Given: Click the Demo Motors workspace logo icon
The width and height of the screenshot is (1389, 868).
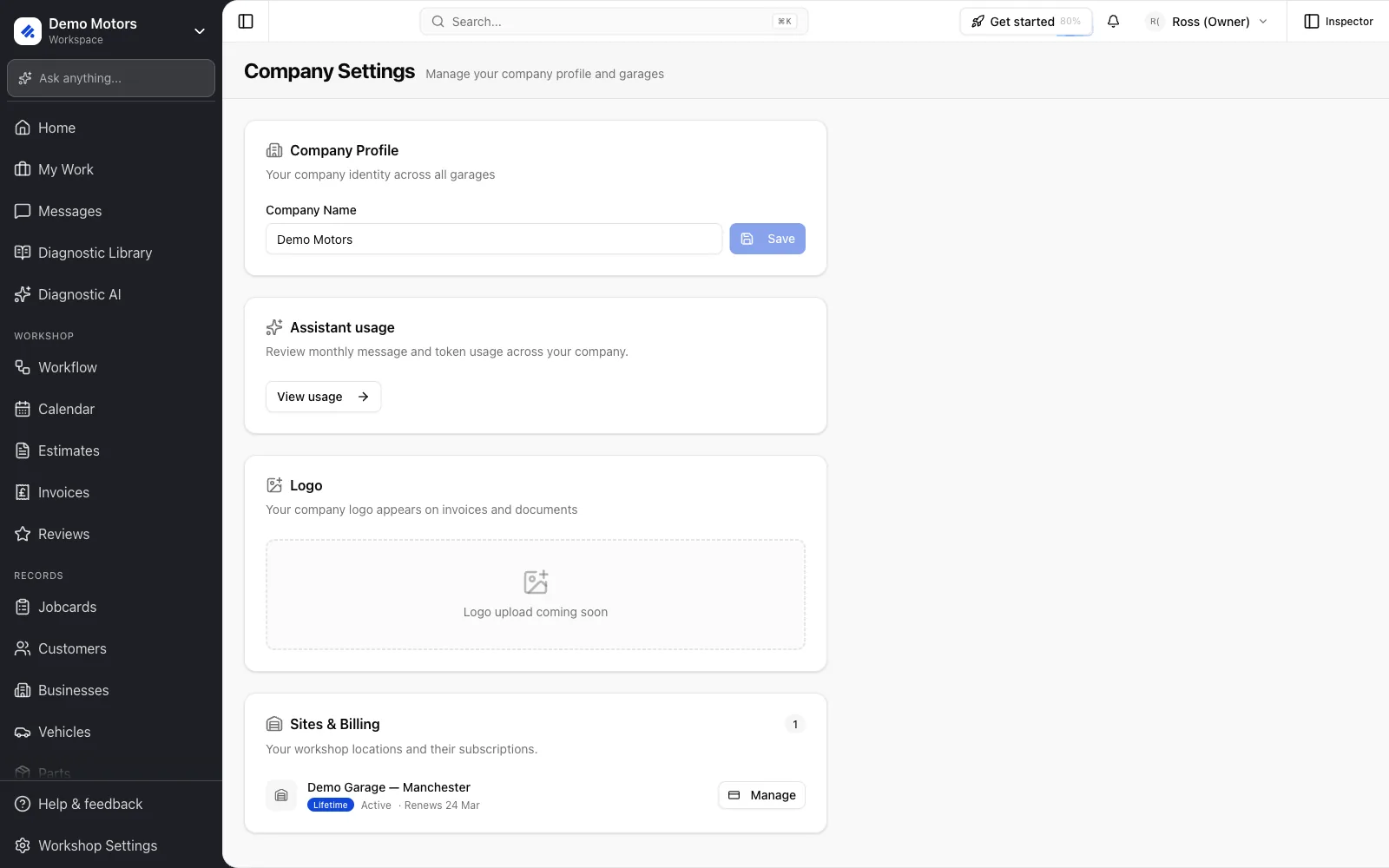Looking at the screenshot, I should pyautogui.click(x=28, y=31).
